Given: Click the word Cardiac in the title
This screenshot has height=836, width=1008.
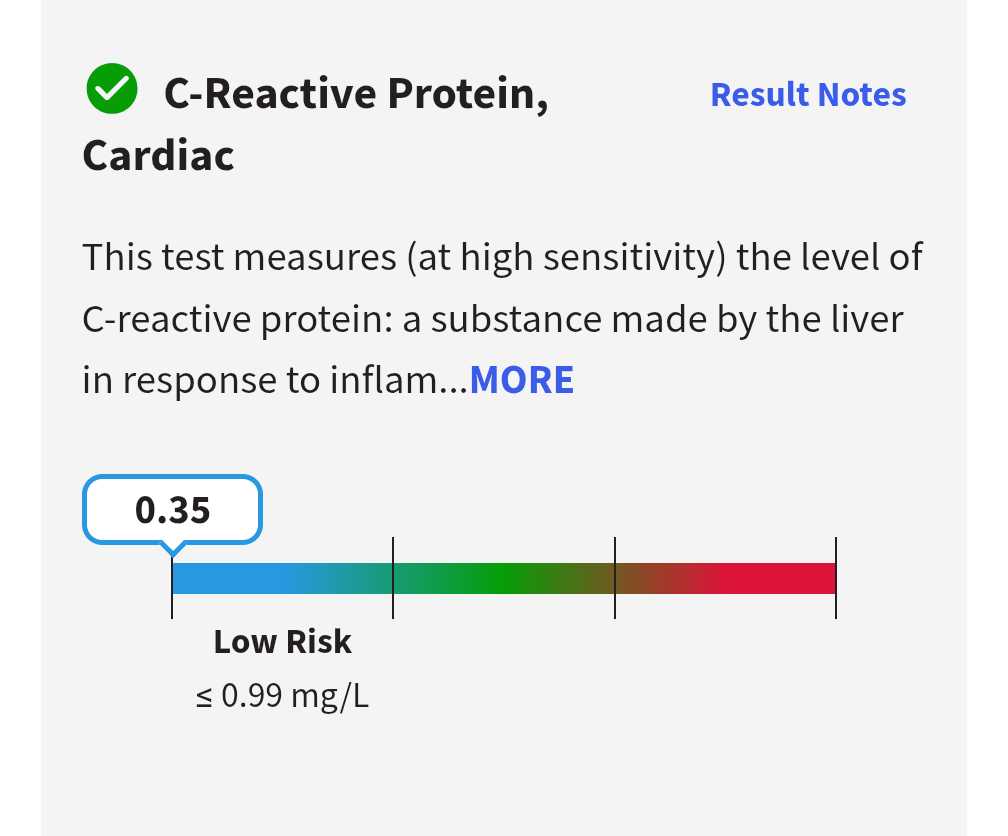Looking at the screenshot, I should pos(158,155).
